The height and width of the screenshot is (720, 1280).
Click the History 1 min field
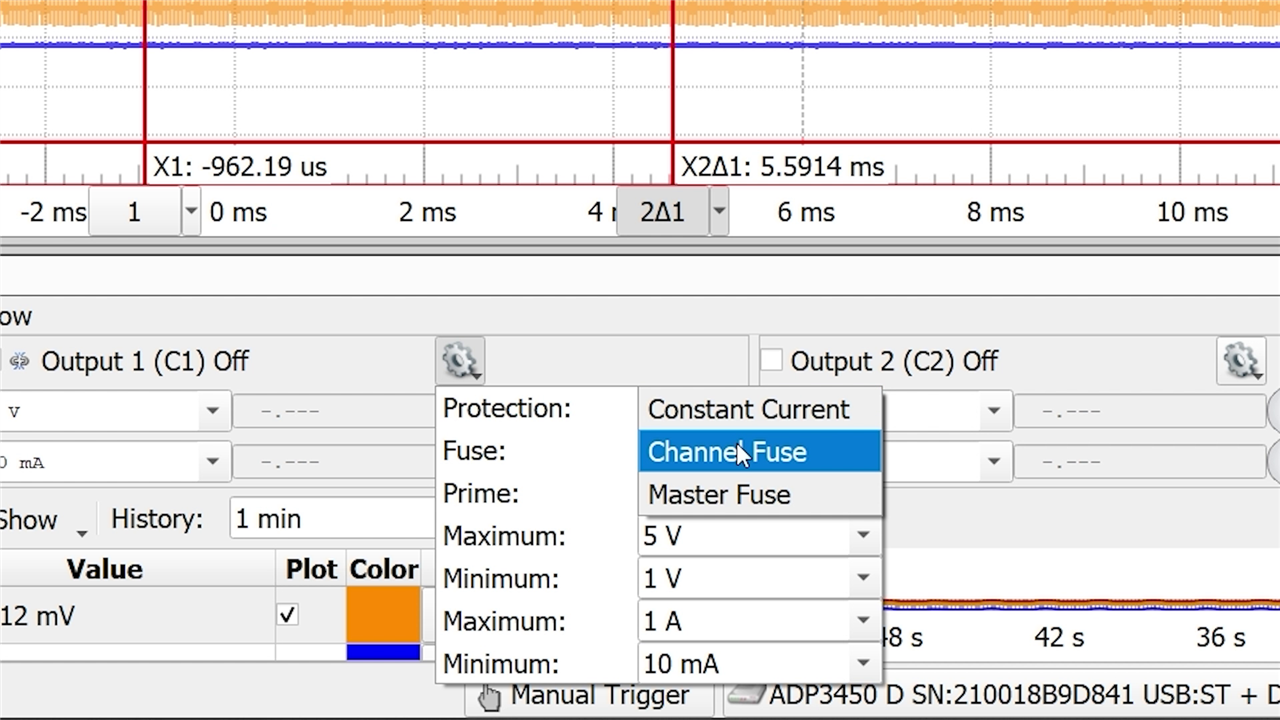point(333,519)
